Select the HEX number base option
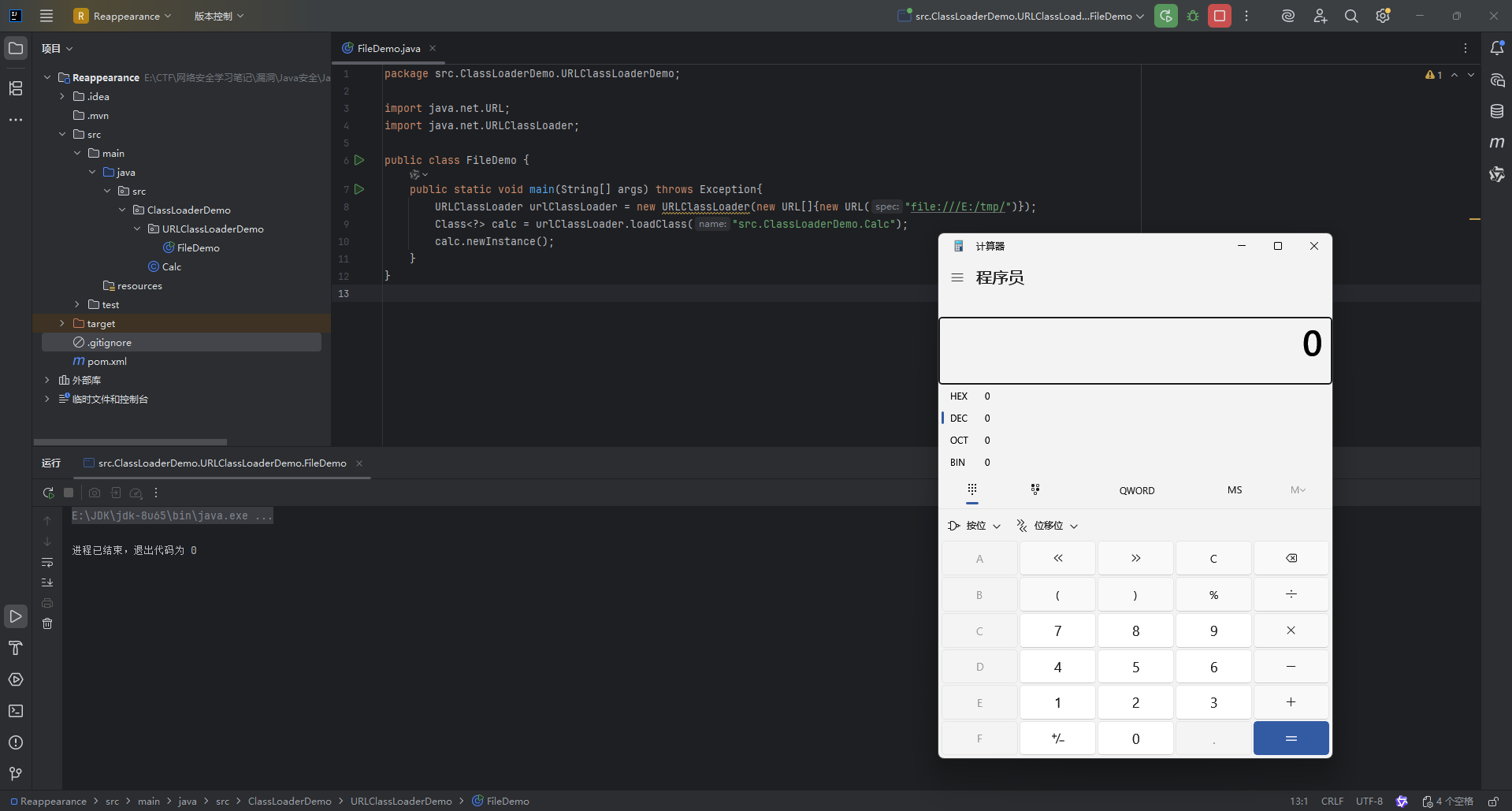1512x811 pixels. coord(959,396)
